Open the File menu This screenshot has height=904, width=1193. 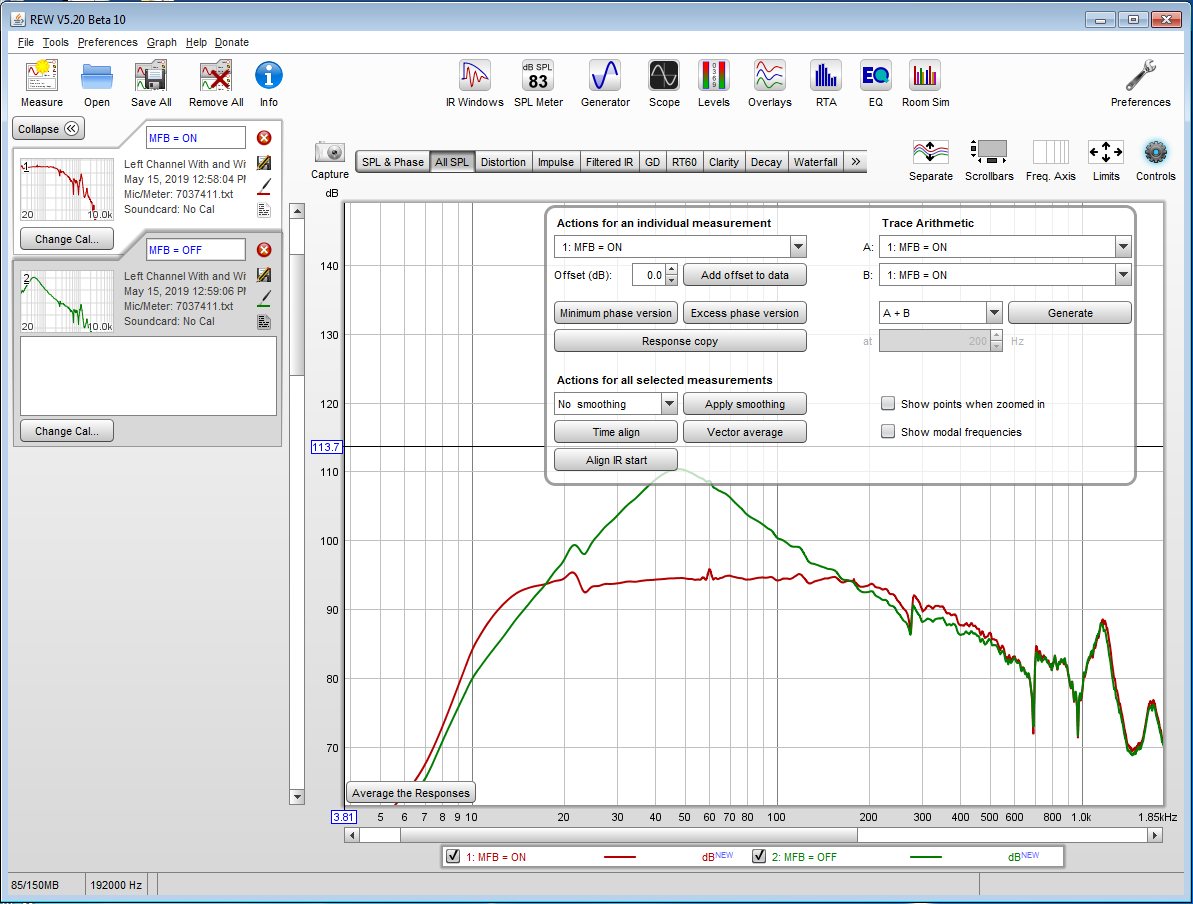[26, 42]
